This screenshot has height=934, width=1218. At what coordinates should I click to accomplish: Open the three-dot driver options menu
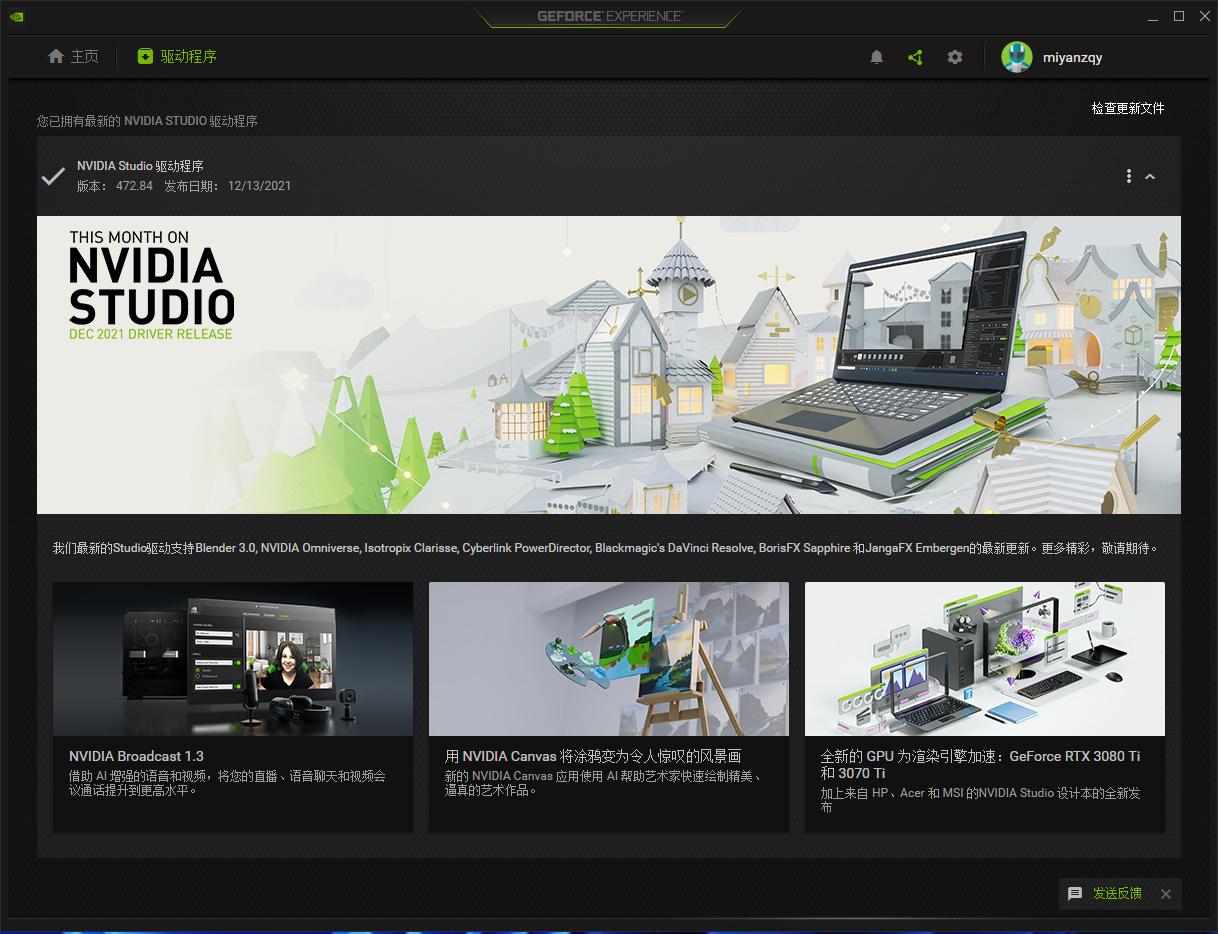pyautogui.click(x=1129, y=176)
